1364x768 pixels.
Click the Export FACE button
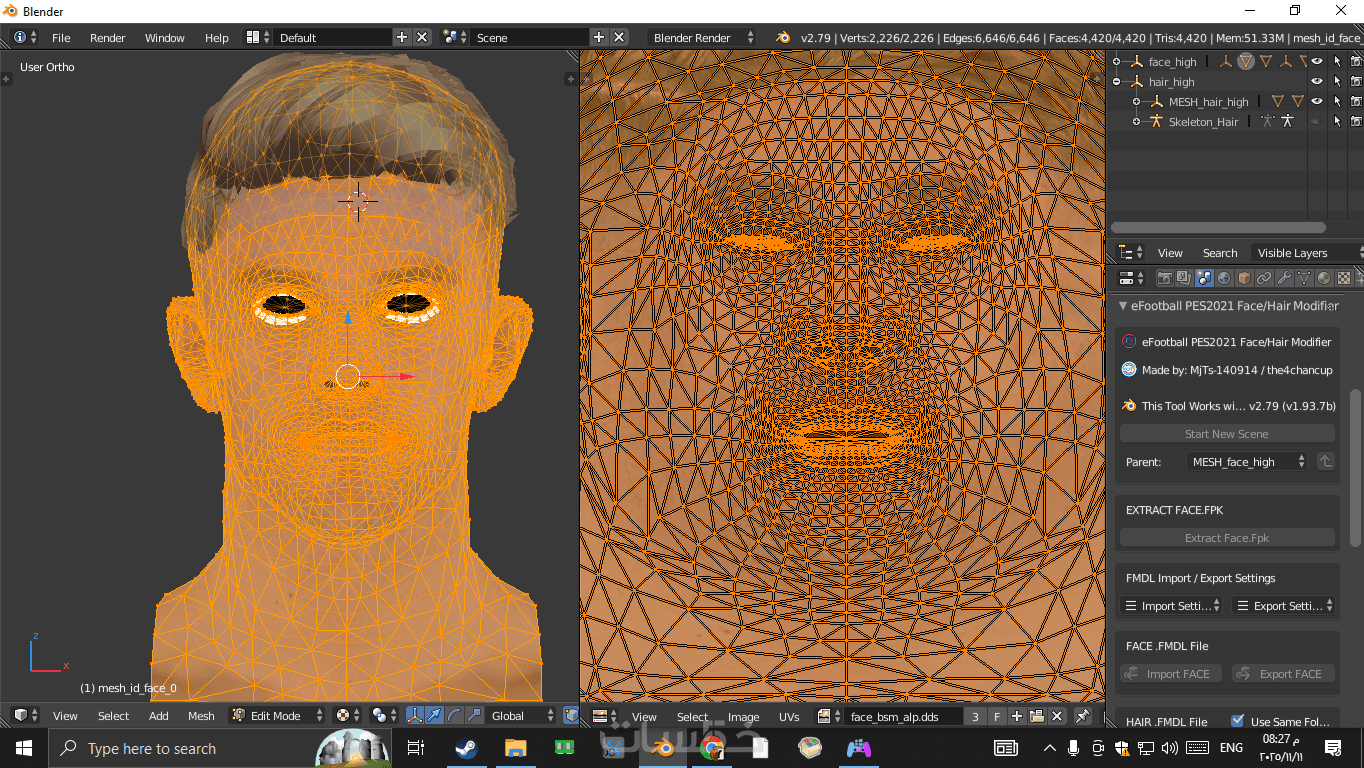click(1283, 674)
